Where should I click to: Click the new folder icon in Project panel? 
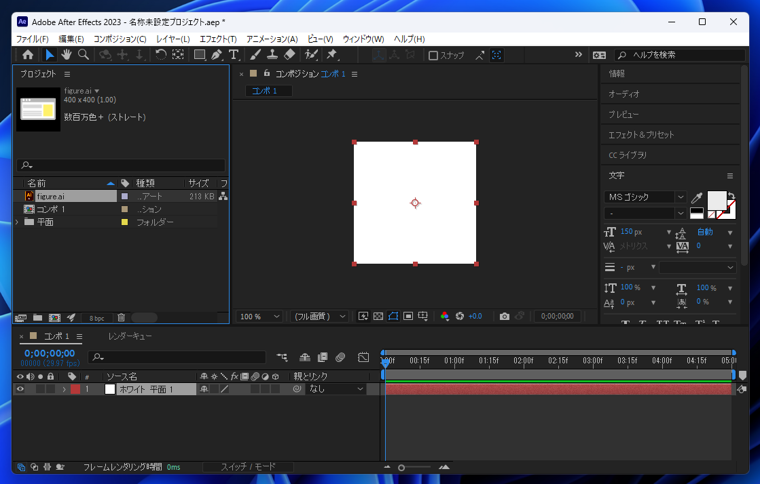[x=37, y=318]
